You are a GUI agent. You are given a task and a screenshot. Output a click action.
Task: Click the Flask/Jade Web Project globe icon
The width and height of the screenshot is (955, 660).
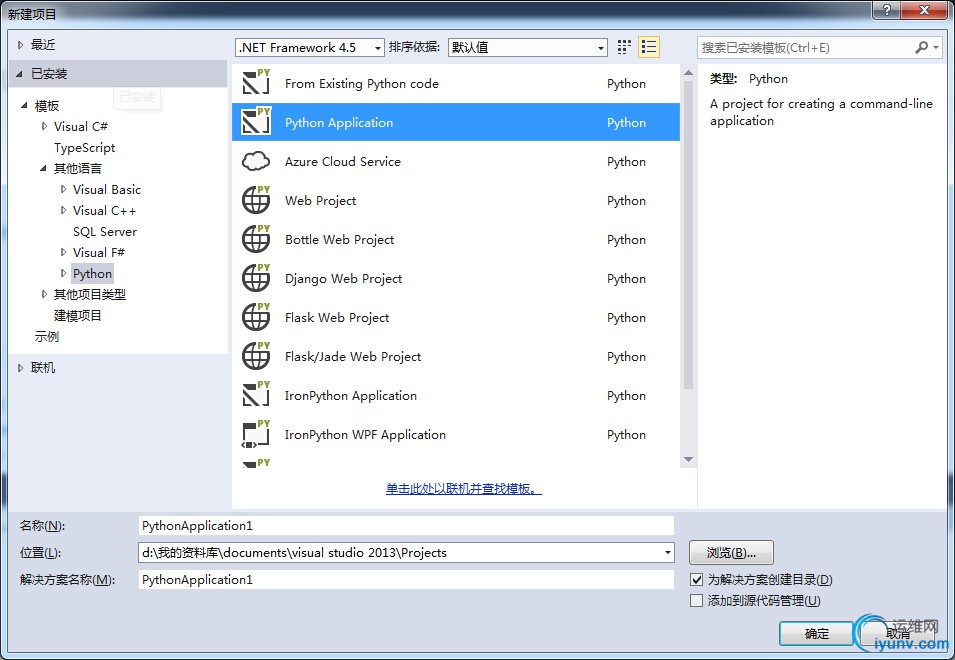point(256,356)
